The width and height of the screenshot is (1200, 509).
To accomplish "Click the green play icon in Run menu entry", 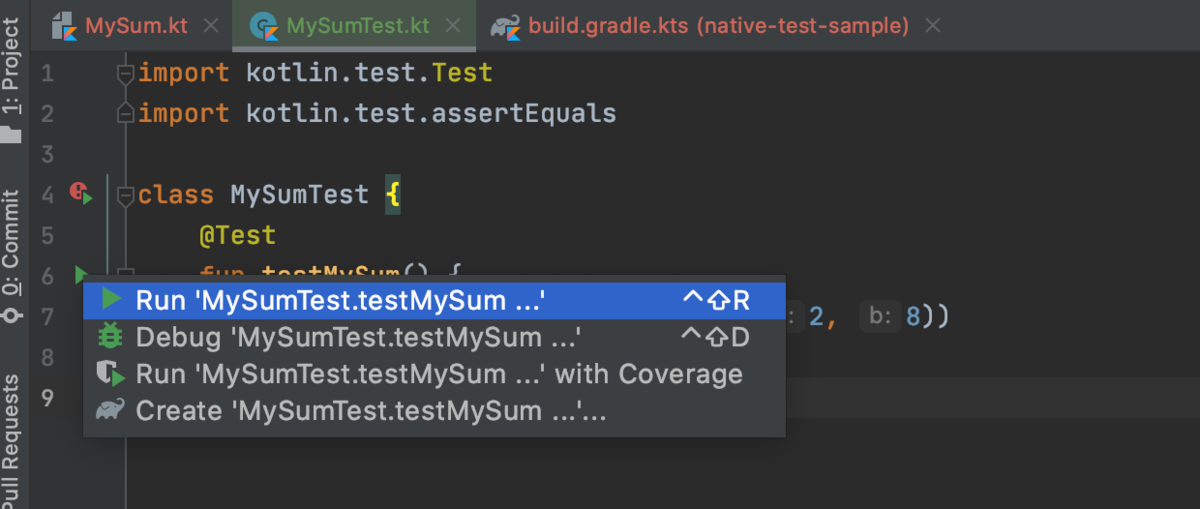I will pyautogui.click(x=112, y=299).
